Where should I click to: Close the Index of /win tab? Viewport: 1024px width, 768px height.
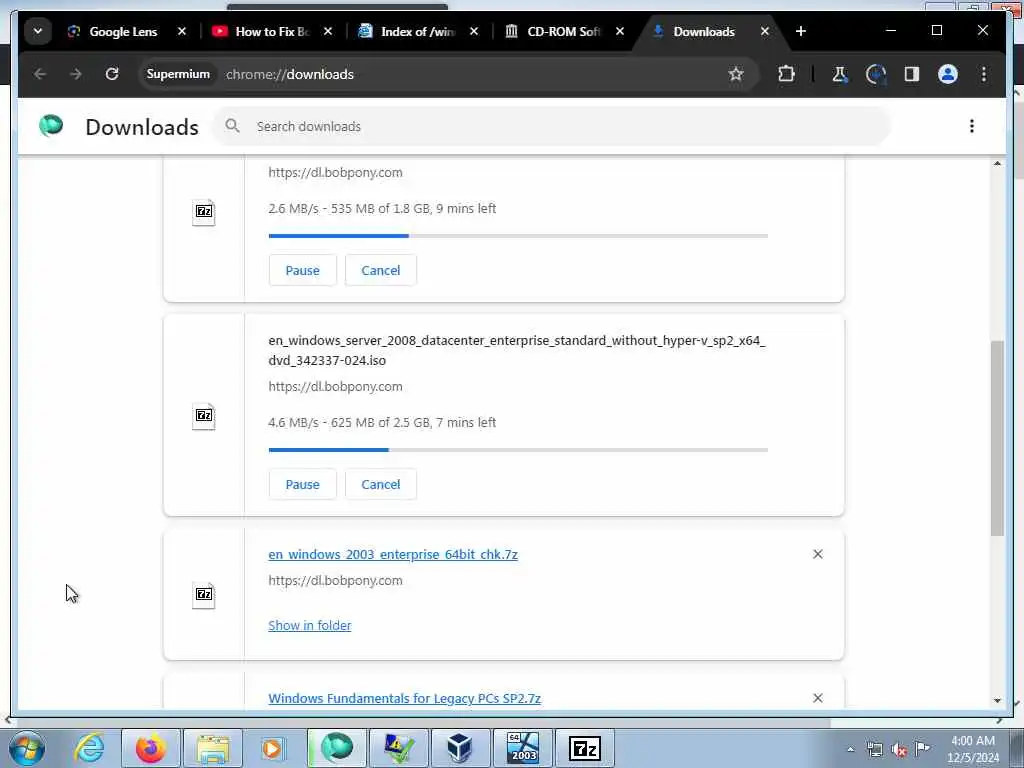coord(474,31)
